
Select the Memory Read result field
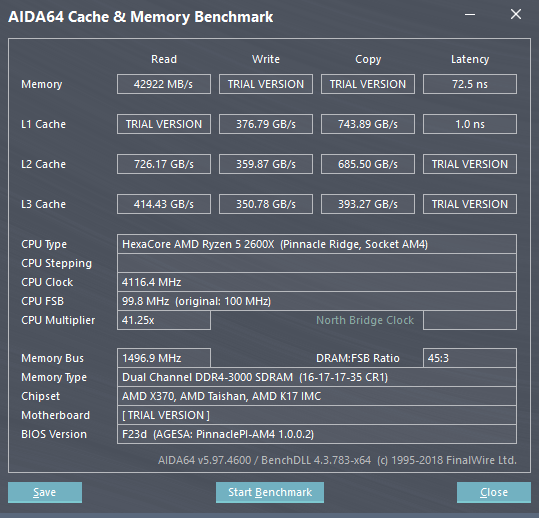(164, 84)
